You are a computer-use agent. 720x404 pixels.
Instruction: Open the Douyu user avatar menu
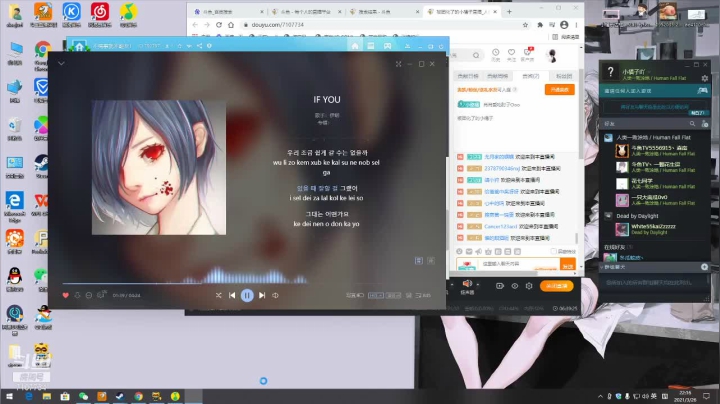(x=552, y=56)
